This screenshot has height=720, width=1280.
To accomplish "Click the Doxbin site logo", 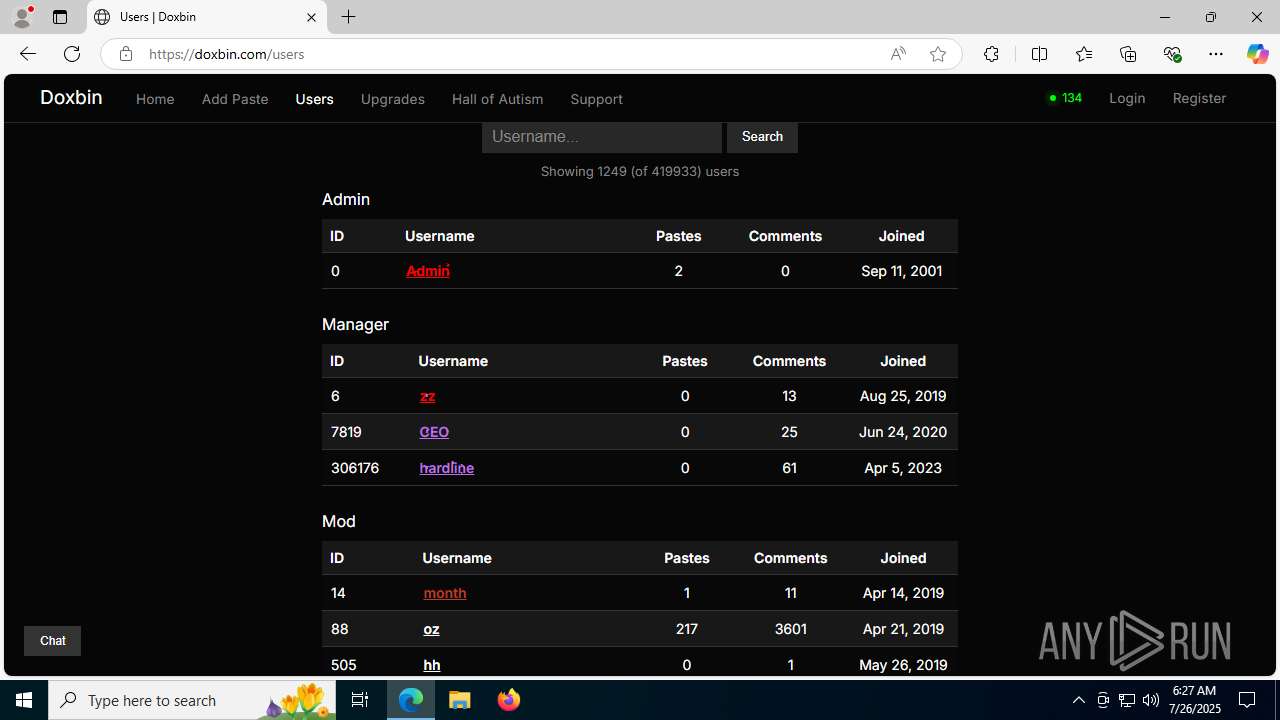I will pos(71,97).
